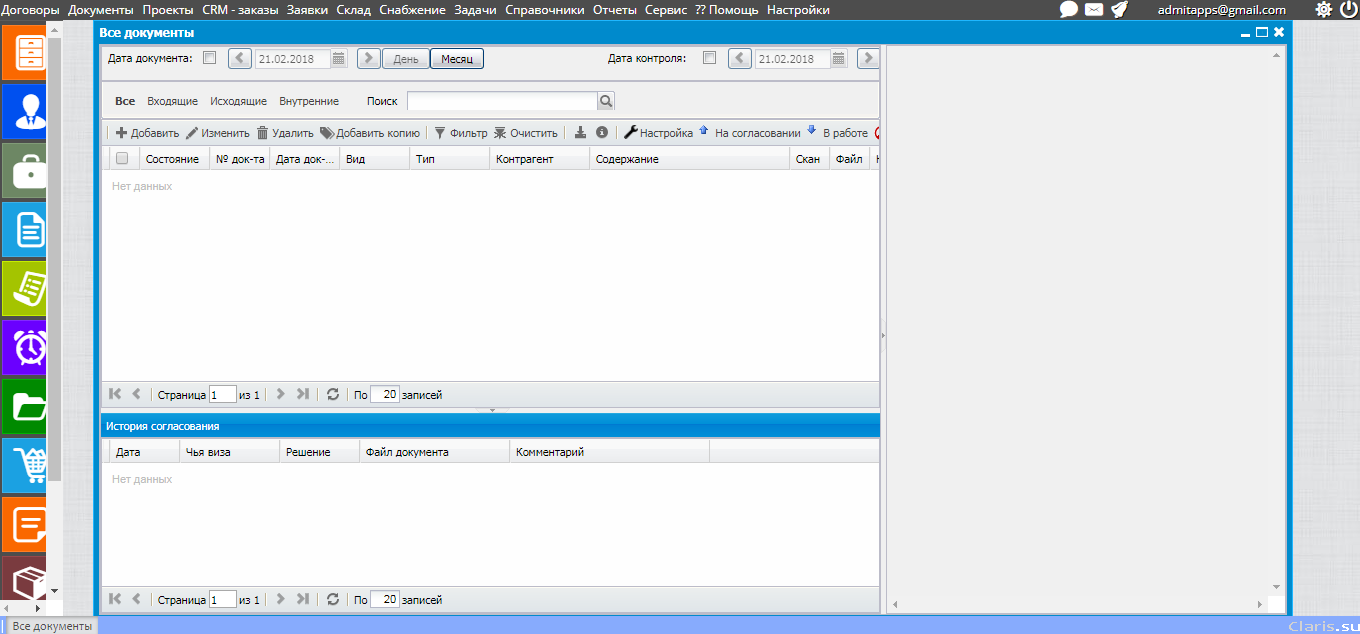
Task: Sort by Чья виза column header
Action: tap(229, 452)
